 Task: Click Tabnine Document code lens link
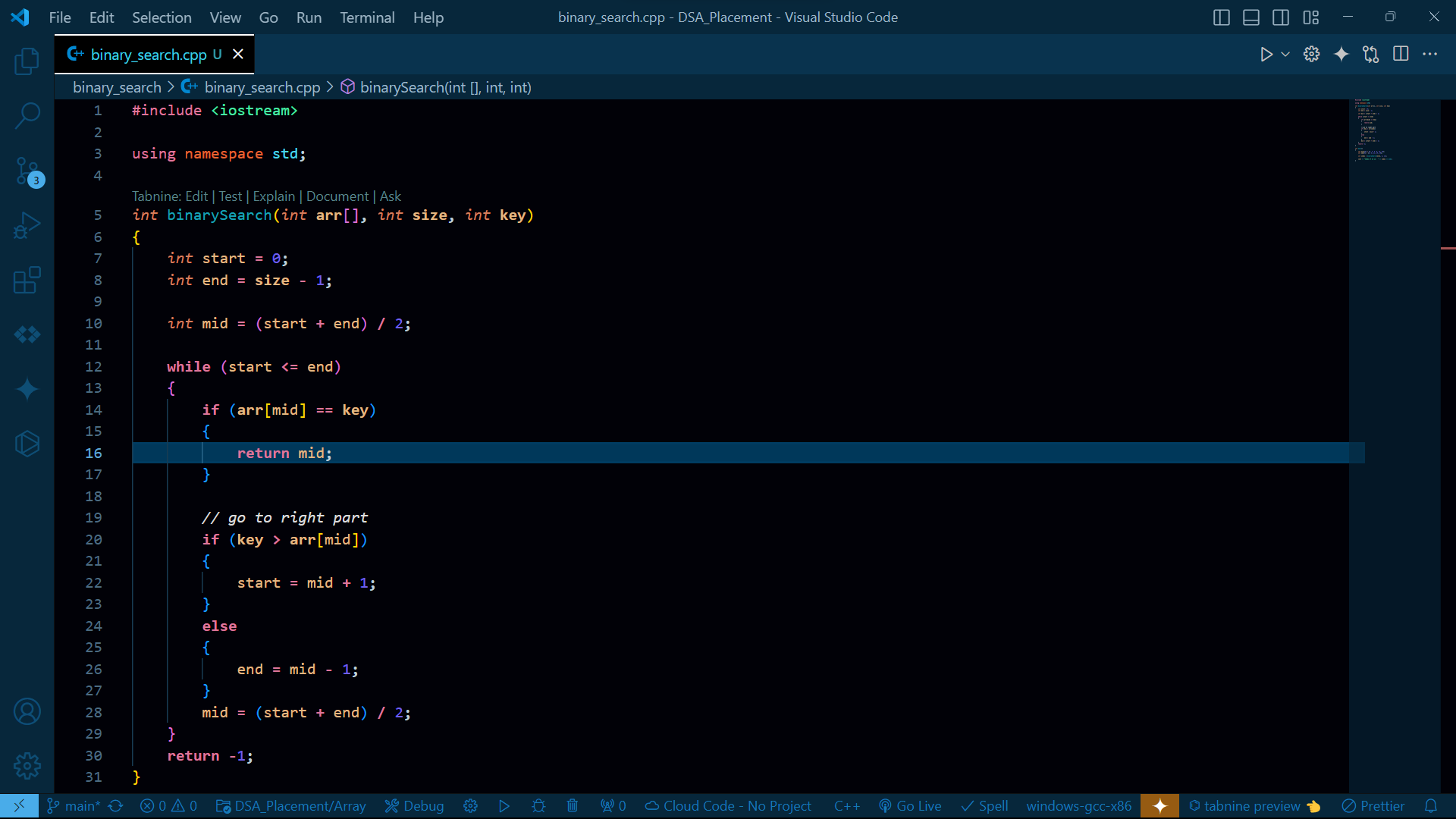[337, 196]
